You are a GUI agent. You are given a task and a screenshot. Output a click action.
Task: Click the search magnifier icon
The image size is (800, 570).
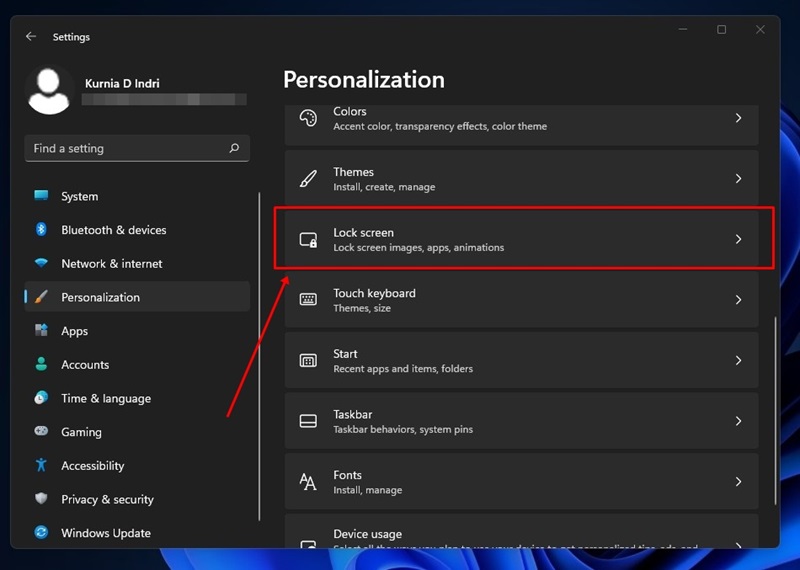coord(234,148)
